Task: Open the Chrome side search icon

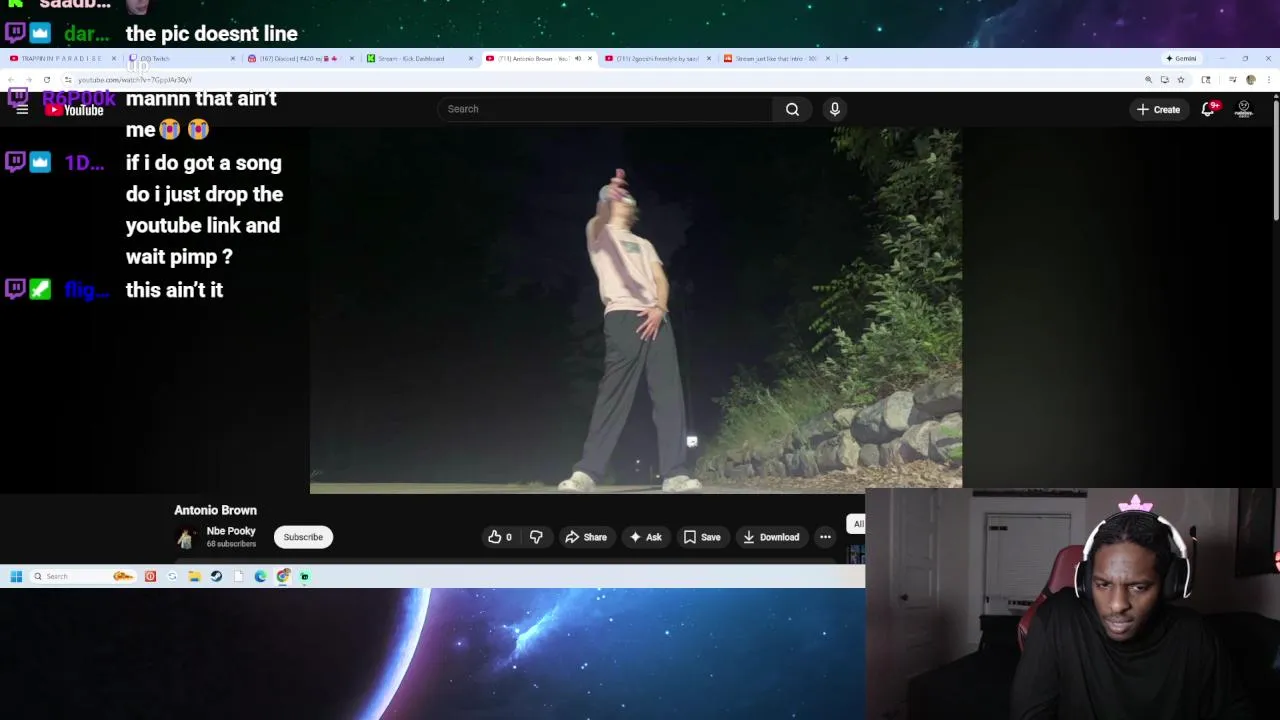Action: click(1206, 79)
